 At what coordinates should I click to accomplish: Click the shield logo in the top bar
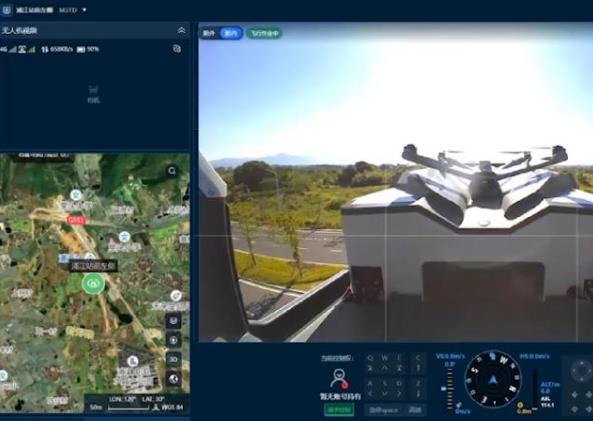click(x=6, y=10)
